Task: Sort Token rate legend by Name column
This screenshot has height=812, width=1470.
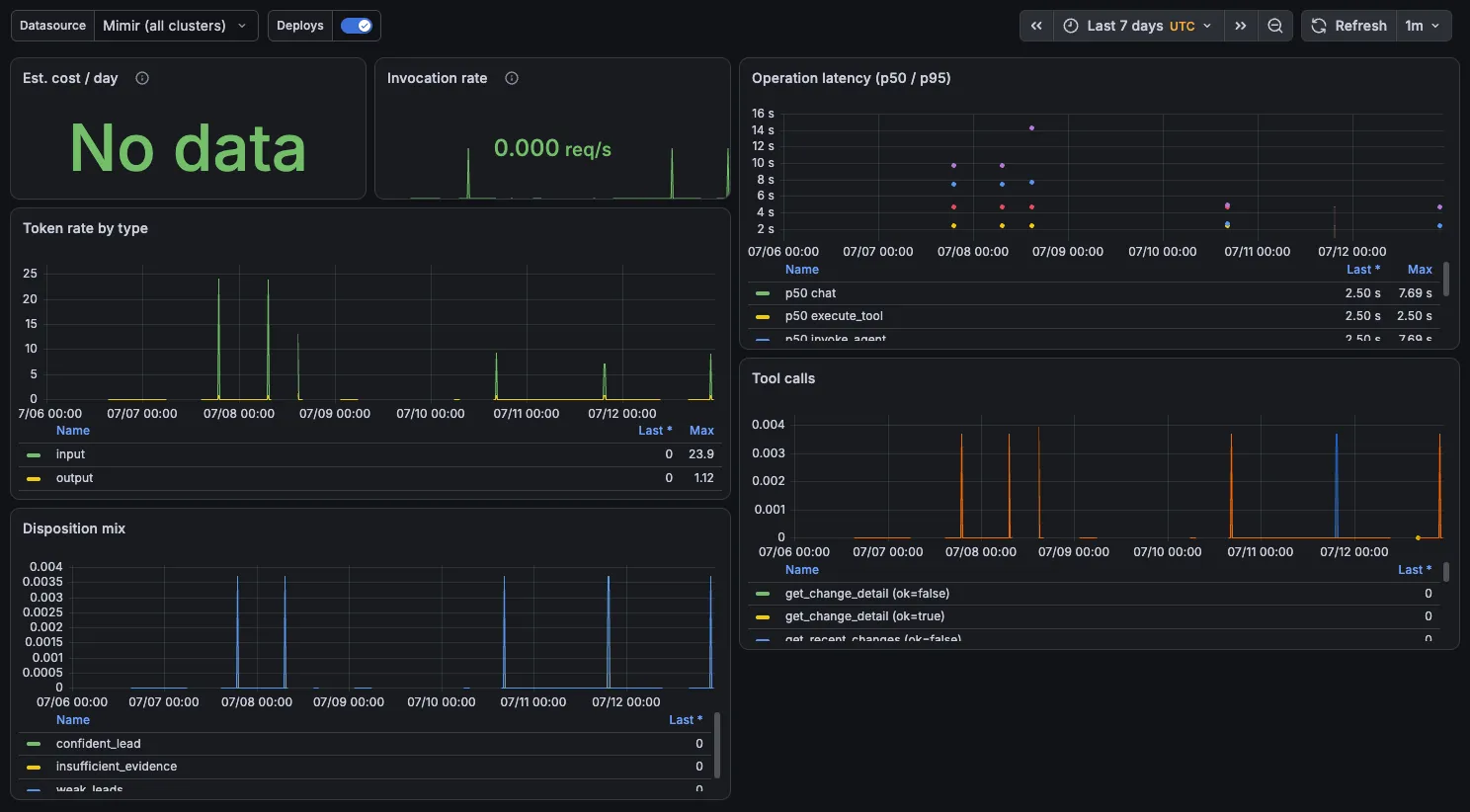Action: click(73, 431)
